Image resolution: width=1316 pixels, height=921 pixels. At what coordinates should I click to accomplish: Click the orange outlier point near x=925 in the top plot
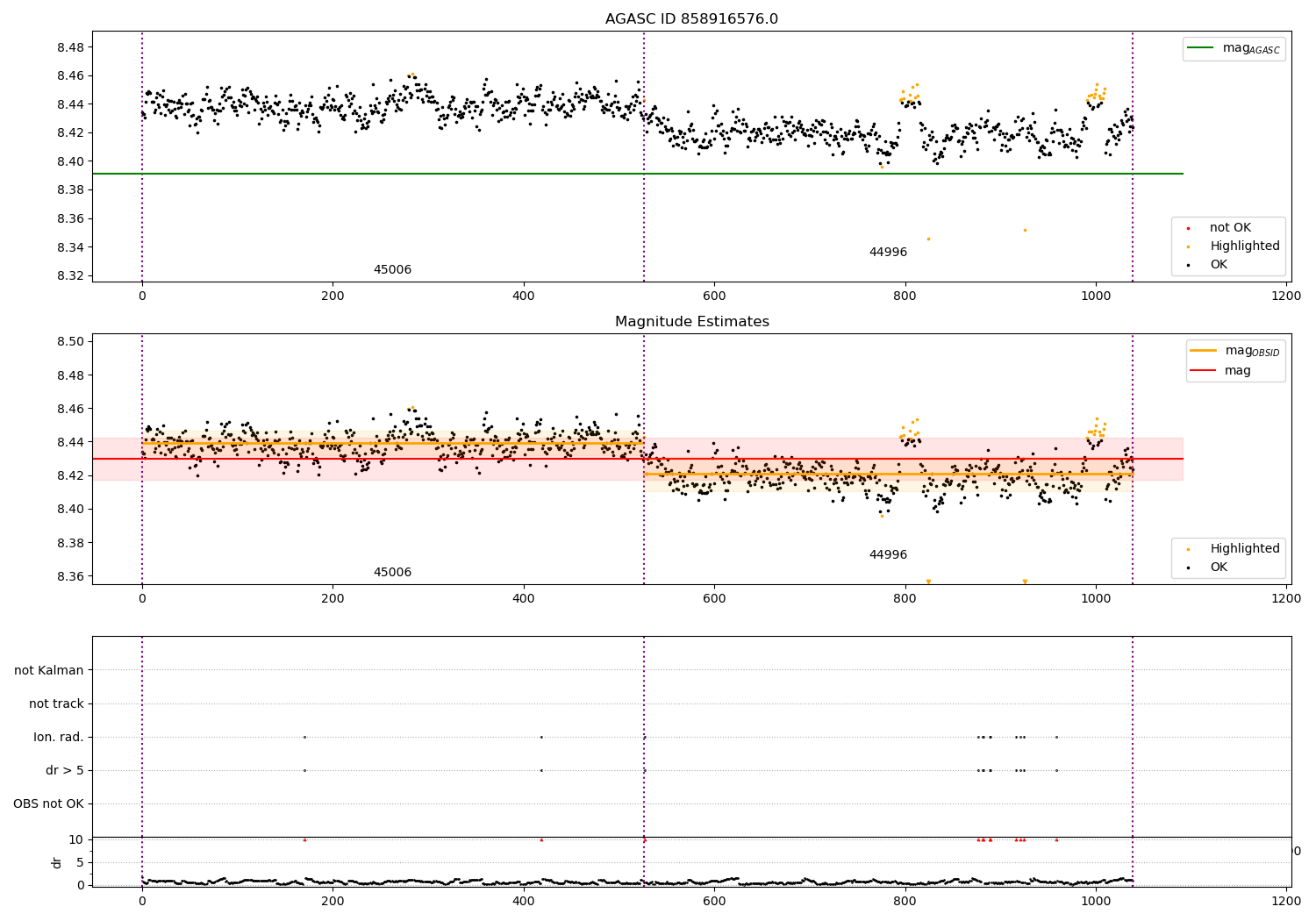tap(1025, 230)
